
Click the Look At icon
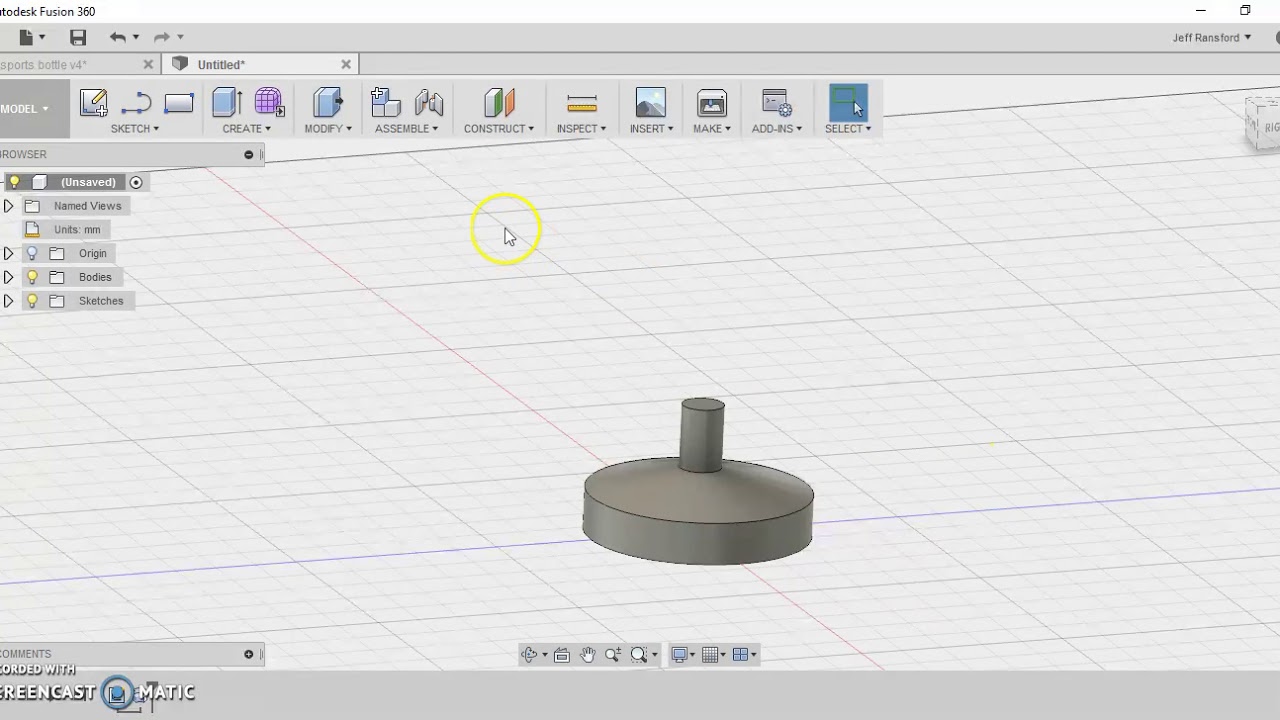coord(562,654)
